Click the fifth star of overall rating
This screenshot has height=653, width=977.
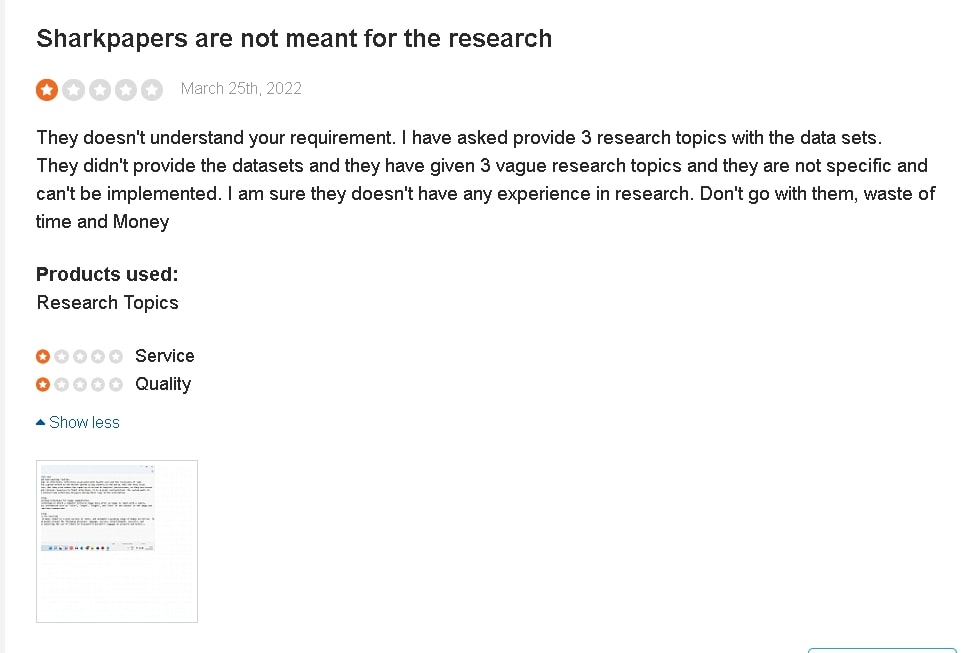click(152, 90)
